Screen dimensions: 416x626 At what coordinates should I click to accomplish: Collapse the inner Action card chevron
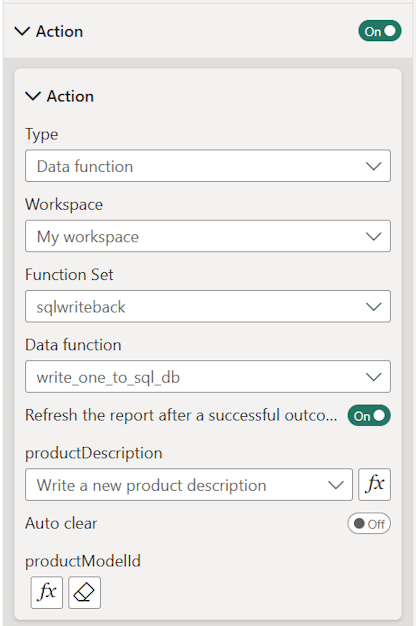point(33,96)
